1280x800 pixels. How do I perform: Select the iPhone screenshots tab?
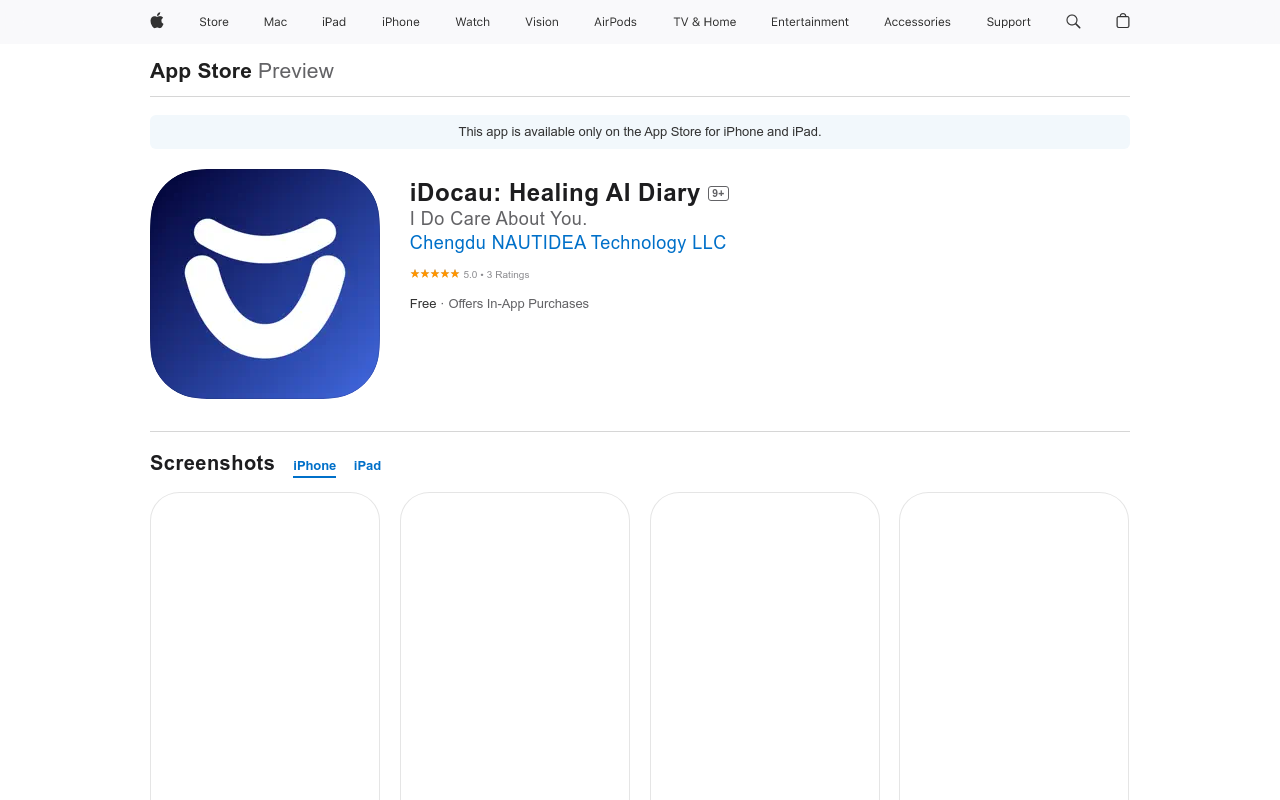pos(314,466)
